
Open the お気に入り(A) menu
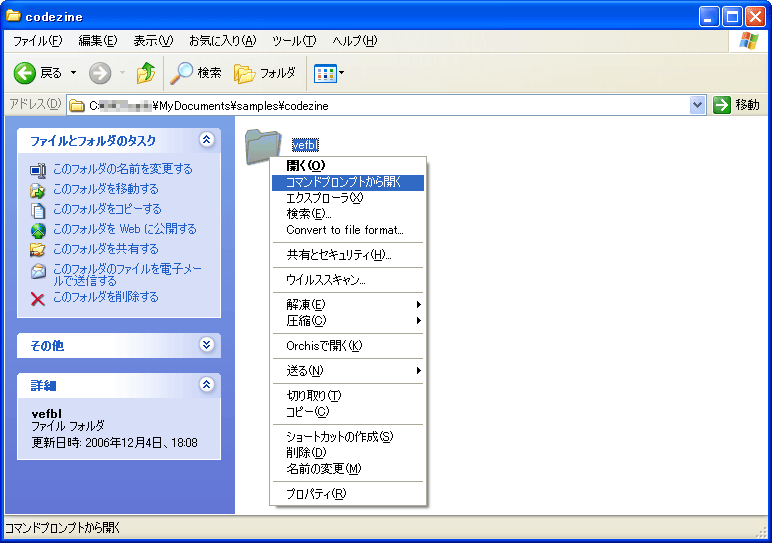coord(223,41)
